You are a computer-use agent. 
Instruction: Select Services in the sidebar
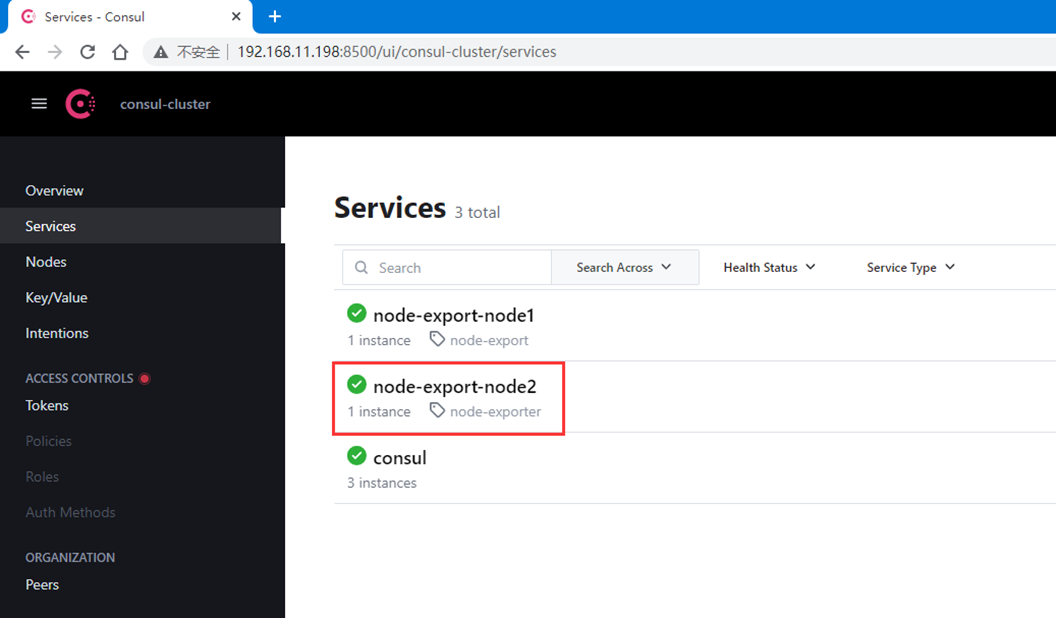[x=141, y=226]
